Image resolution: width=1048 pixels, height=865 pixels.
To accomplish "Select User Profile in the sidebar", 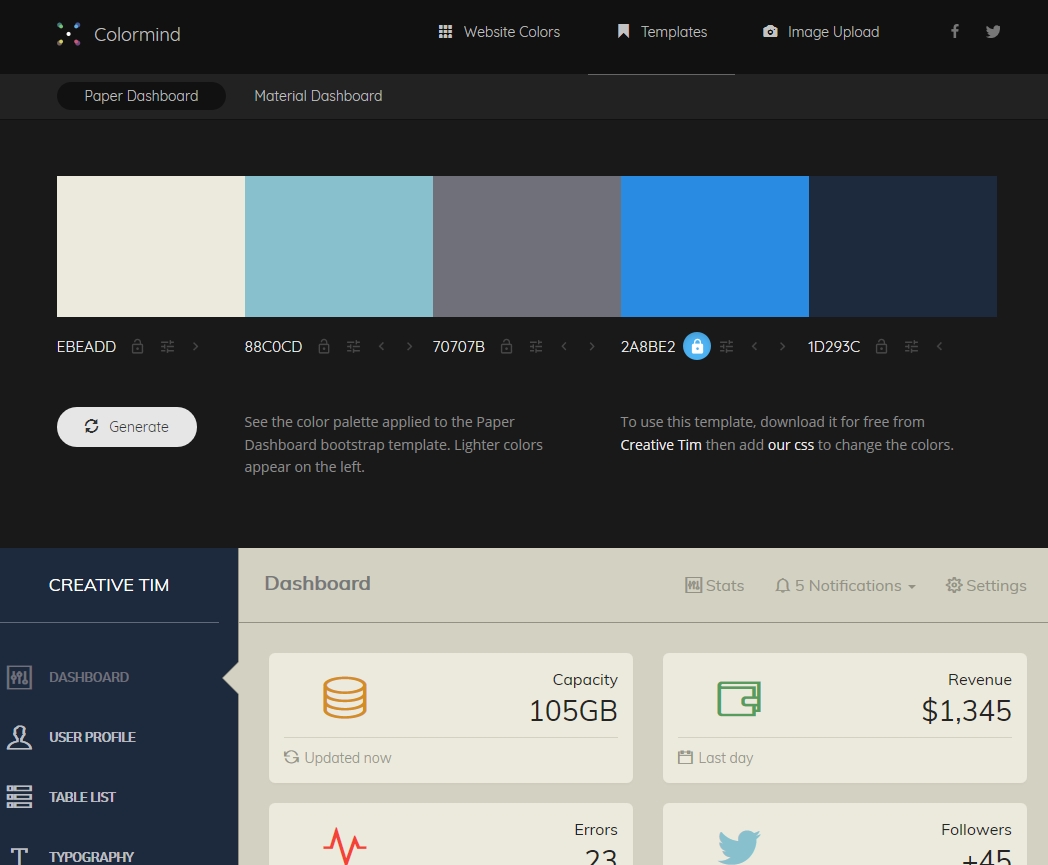I will (92, 737).
